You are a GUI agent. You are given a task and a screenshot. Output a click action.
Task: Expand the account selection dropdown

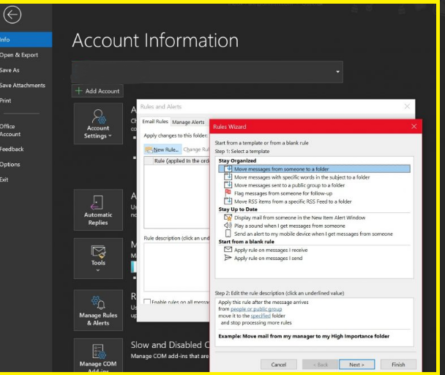pyautogui.click(x=338, y=72)
